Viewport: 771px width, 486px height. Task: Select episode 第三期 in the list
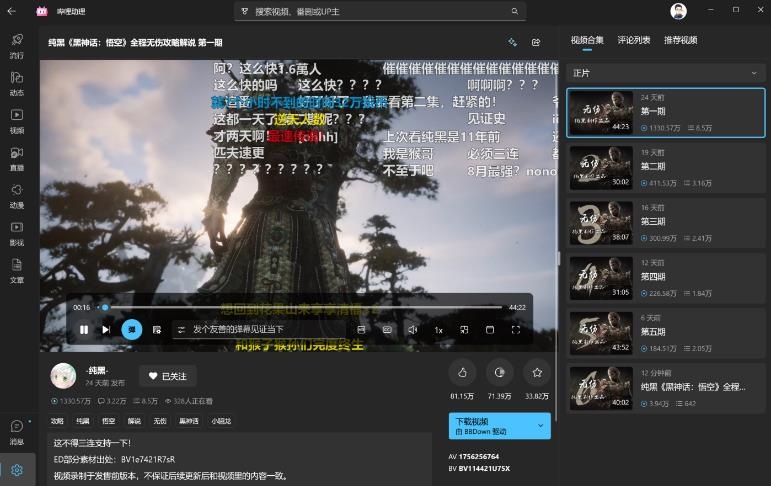[665, 223]
